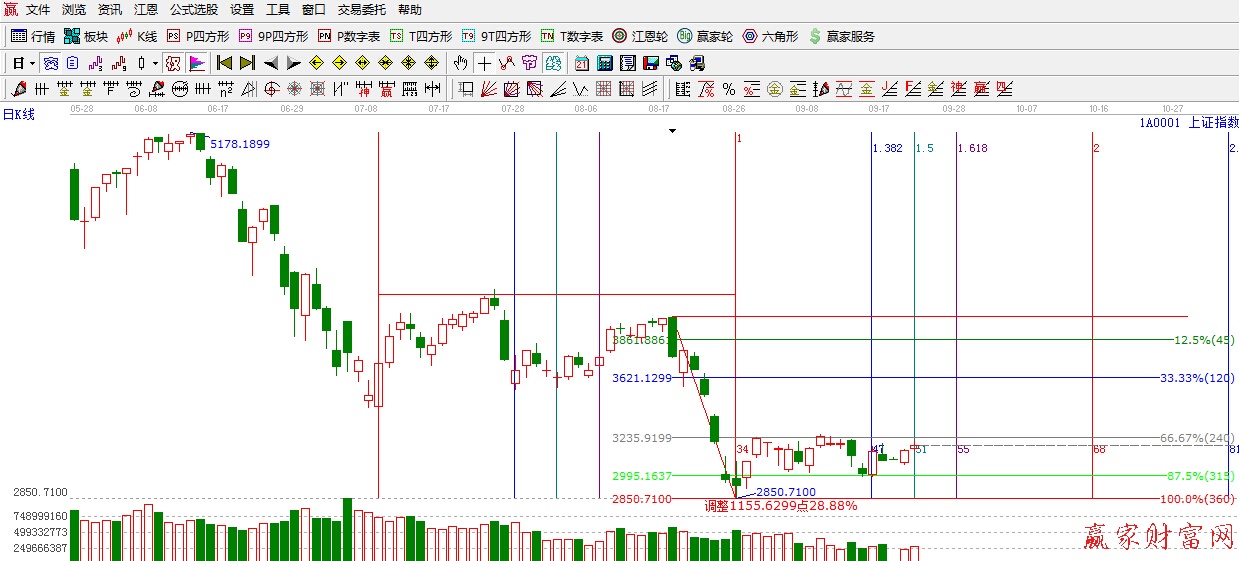Click the percent (%) drawing tool
This screenshot has width=1239, height=561.
click(729, 89)
